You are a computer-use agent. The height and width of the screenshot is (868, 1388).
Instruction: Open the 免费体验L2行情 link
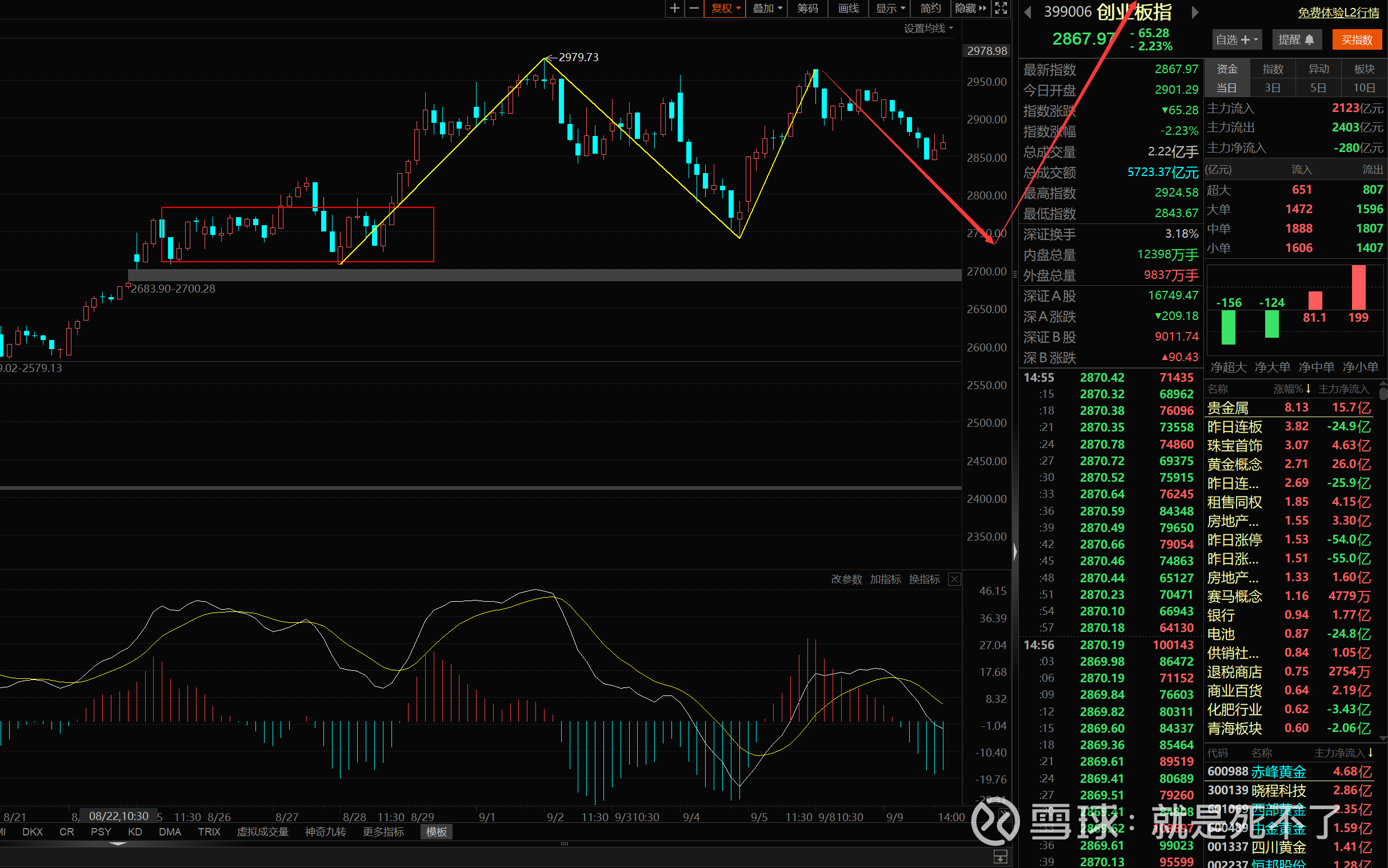1338,13
